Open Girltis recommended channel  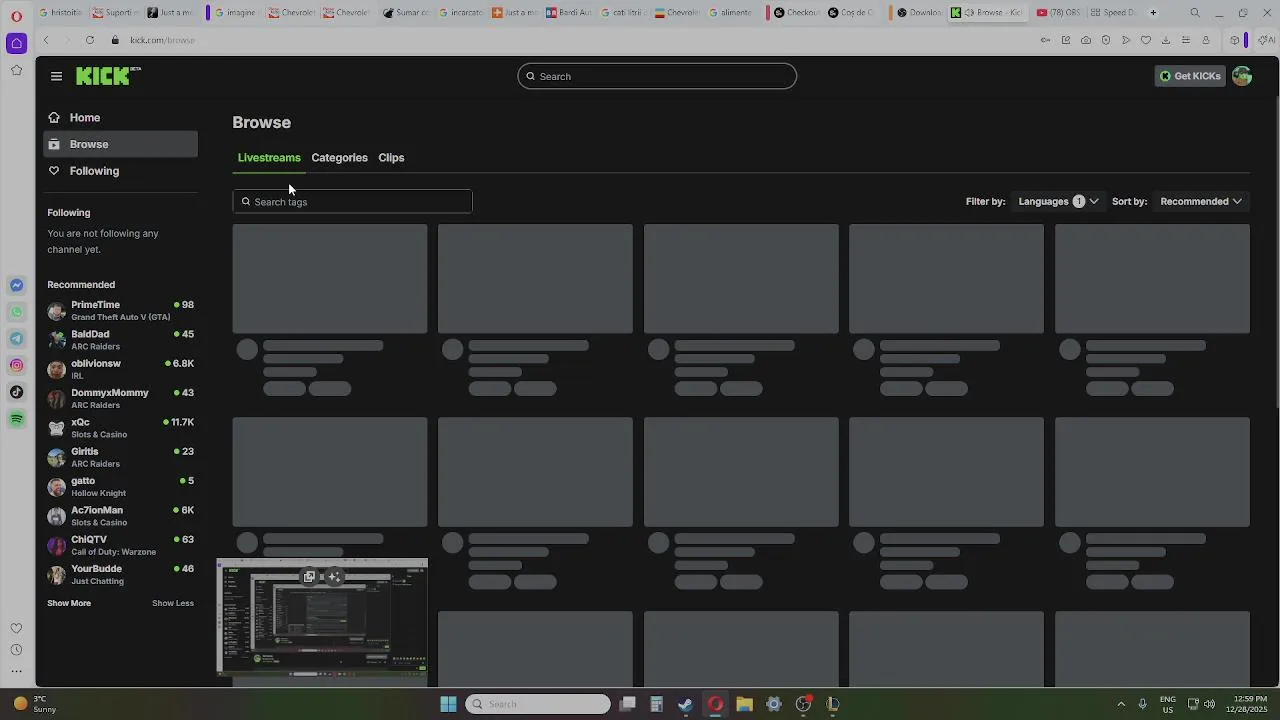tap(120, 457)
